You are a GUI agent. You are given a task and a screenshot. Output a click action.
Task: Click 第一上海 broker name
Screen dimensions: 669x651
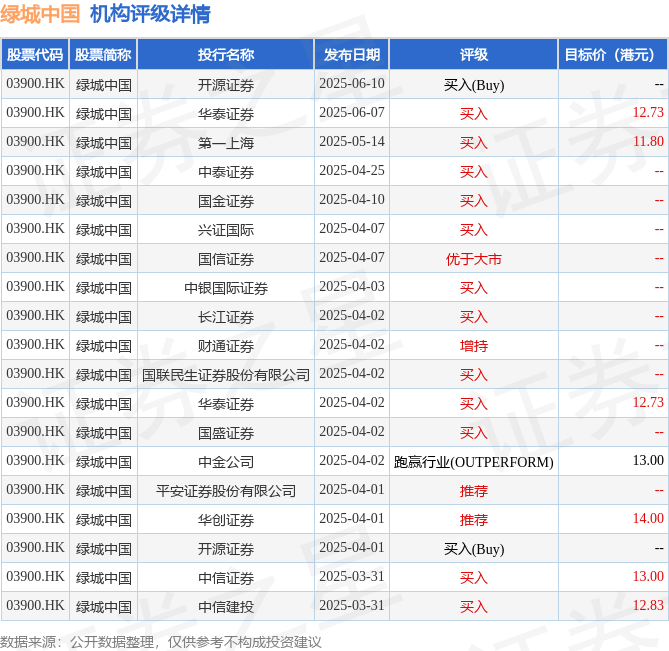226,143
